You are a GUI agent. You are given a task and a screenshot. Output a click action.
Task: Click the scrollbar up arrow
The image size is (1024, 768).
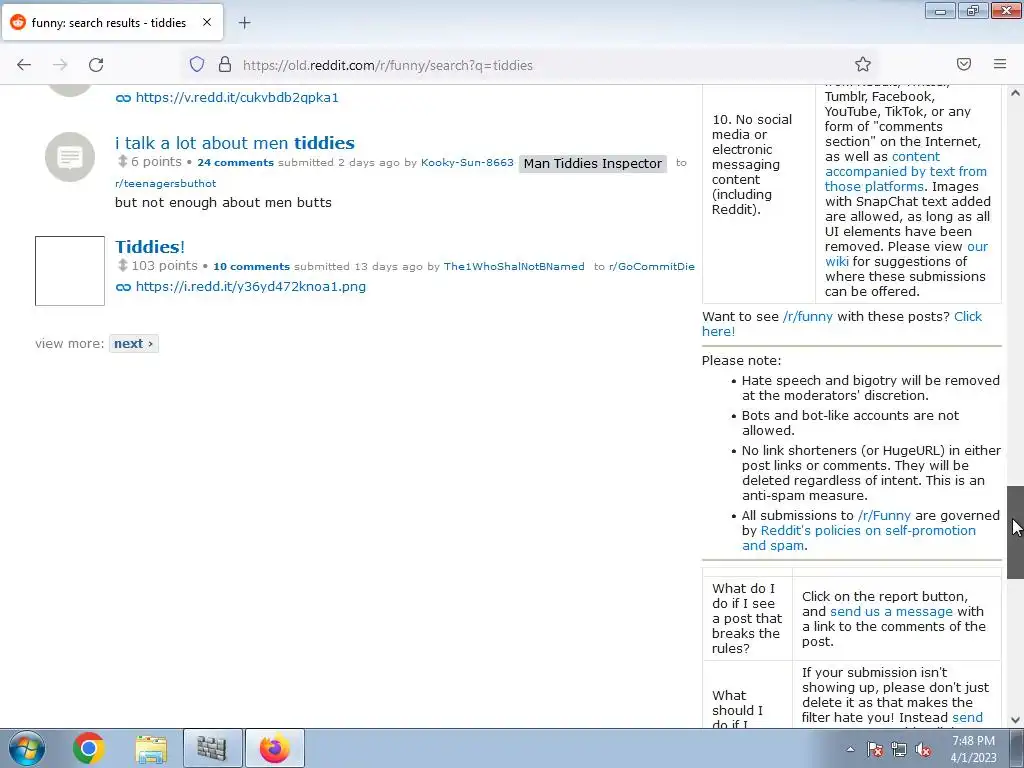pos(1015,93)
